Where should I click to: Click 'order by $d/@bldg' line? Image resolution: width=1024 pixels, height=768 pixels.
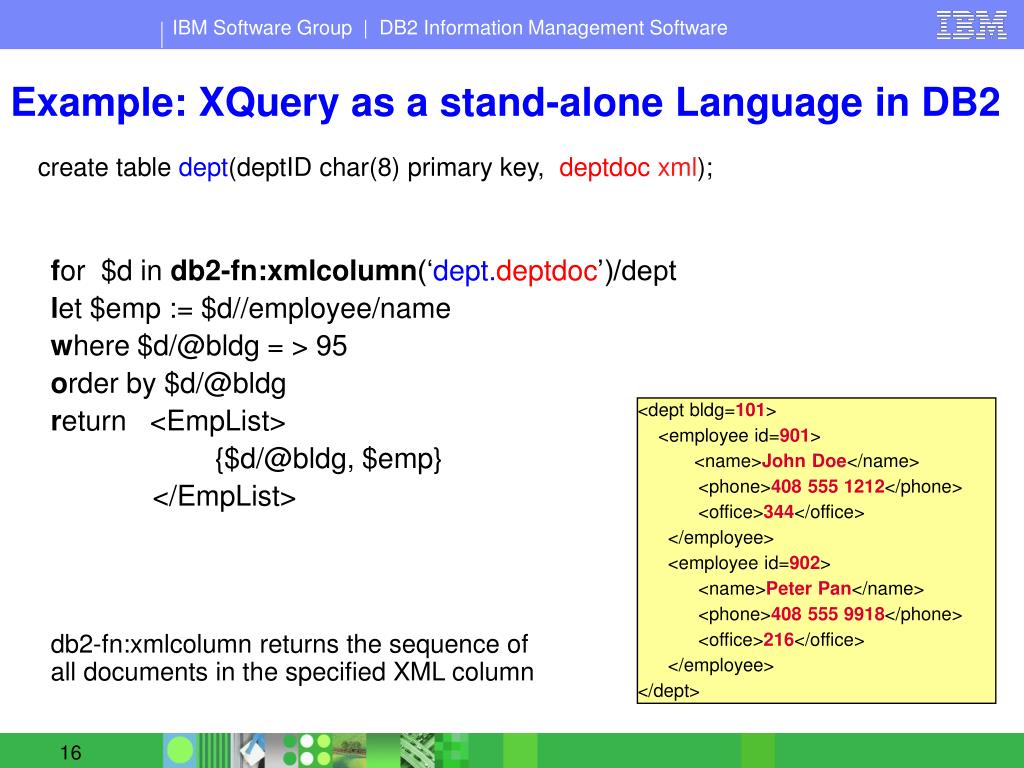coord(168,384)
